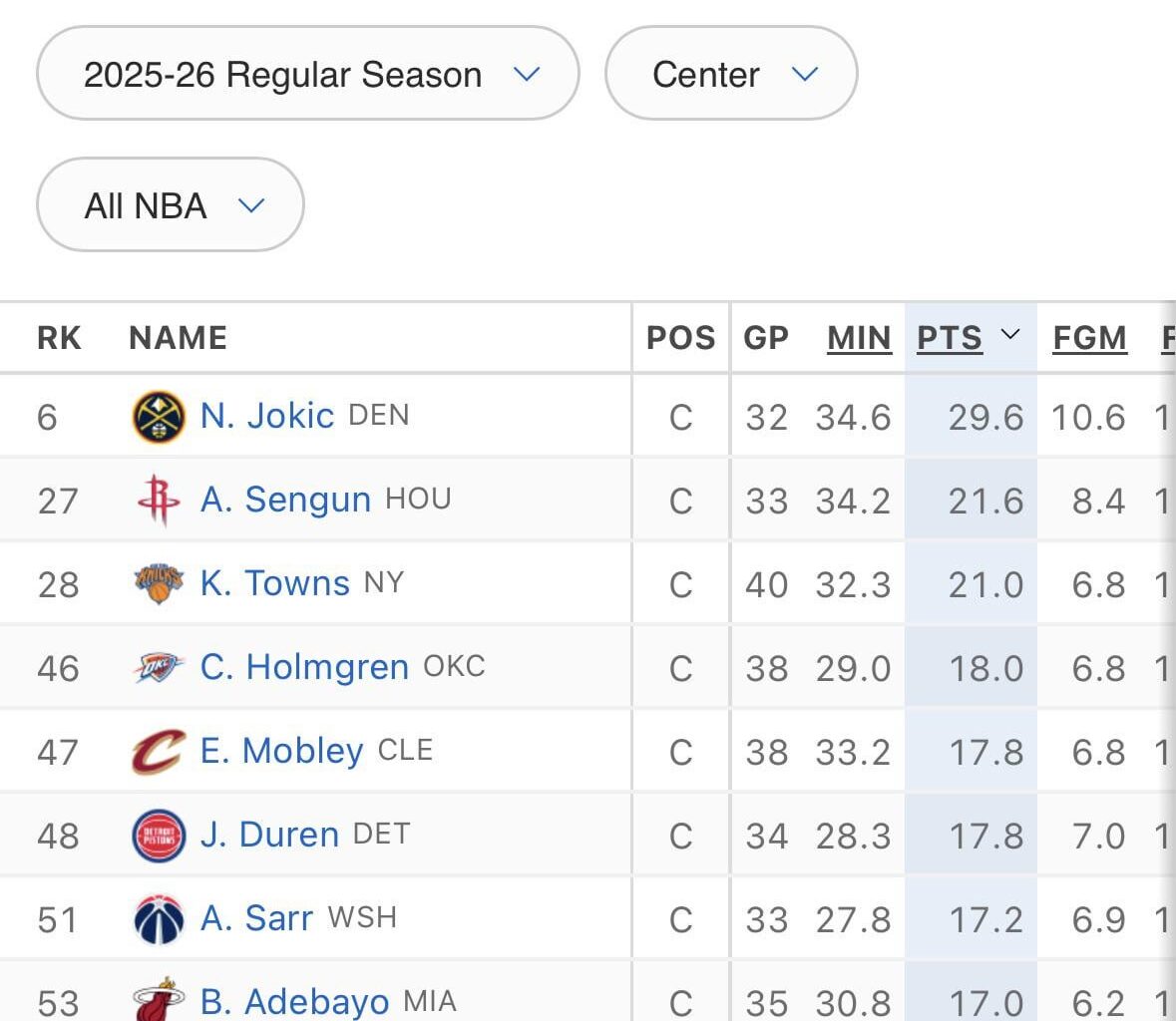Click the Miami Heat logo
Screen dimensions: 1176x1021
pos(159,1000)
